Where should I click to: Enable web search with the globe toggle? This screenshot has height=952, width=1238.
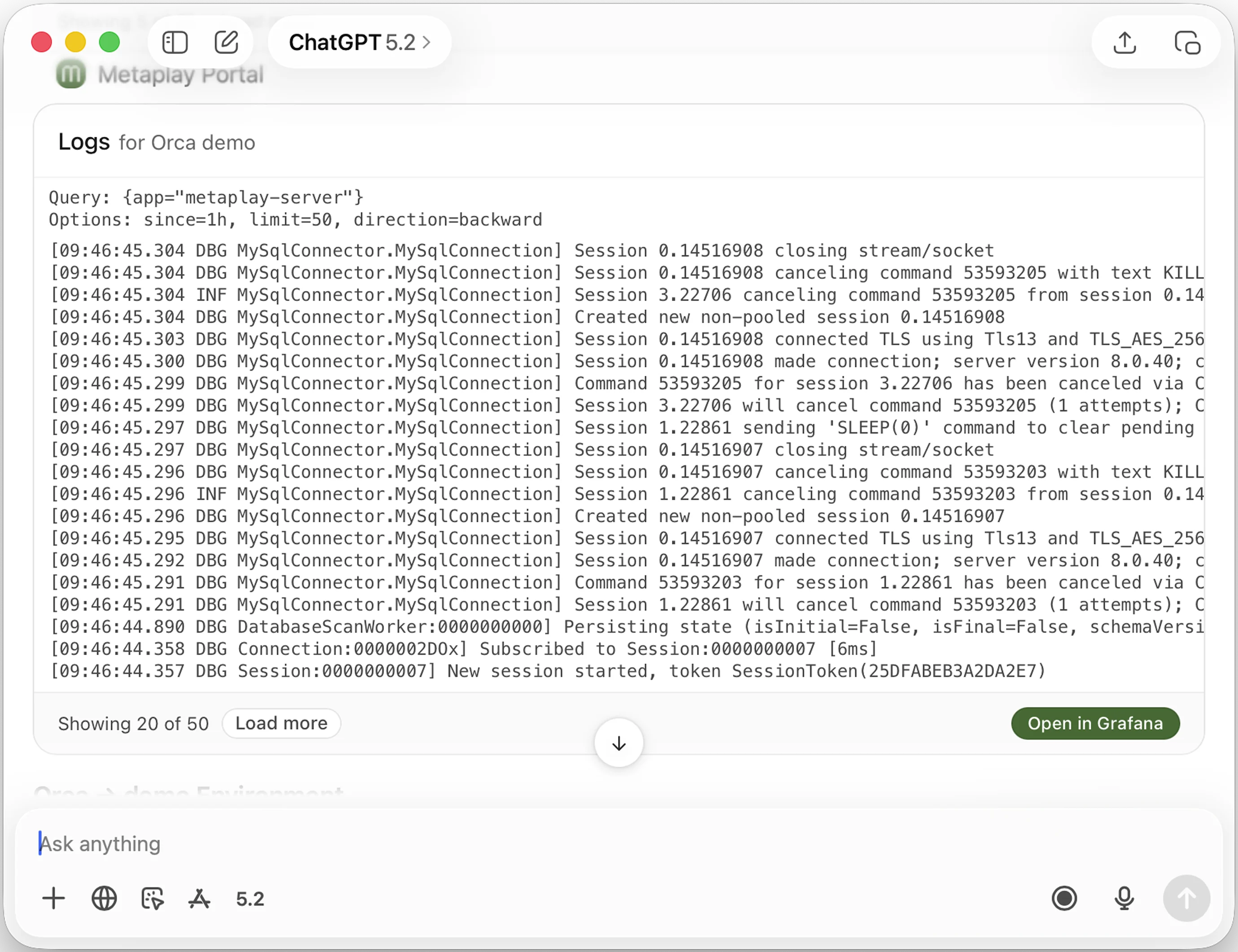tap(104, 899)
